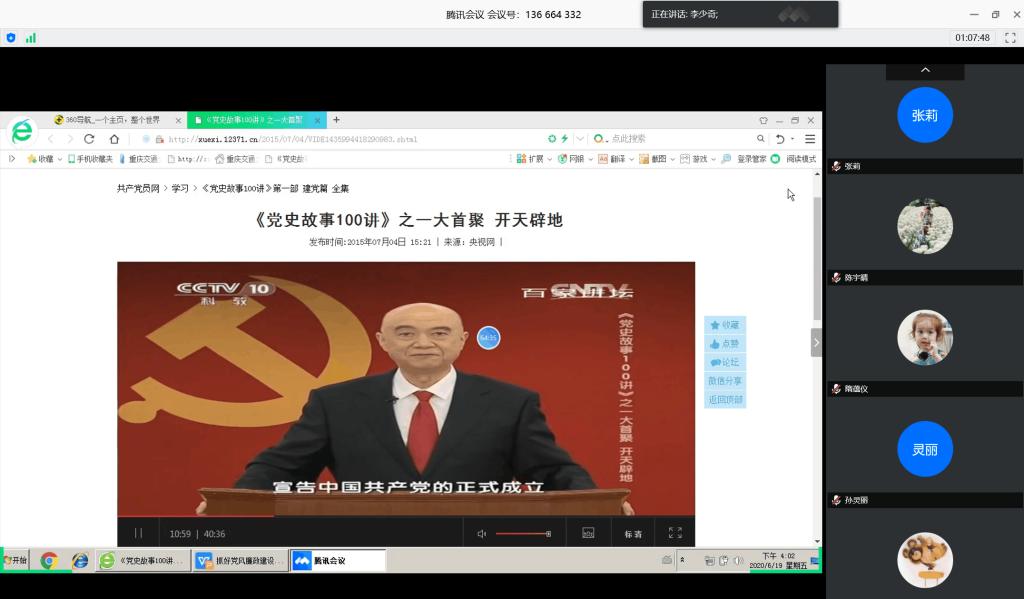
Task: Click the 正在讲话 speaker indicator
Action: point(740,14)
